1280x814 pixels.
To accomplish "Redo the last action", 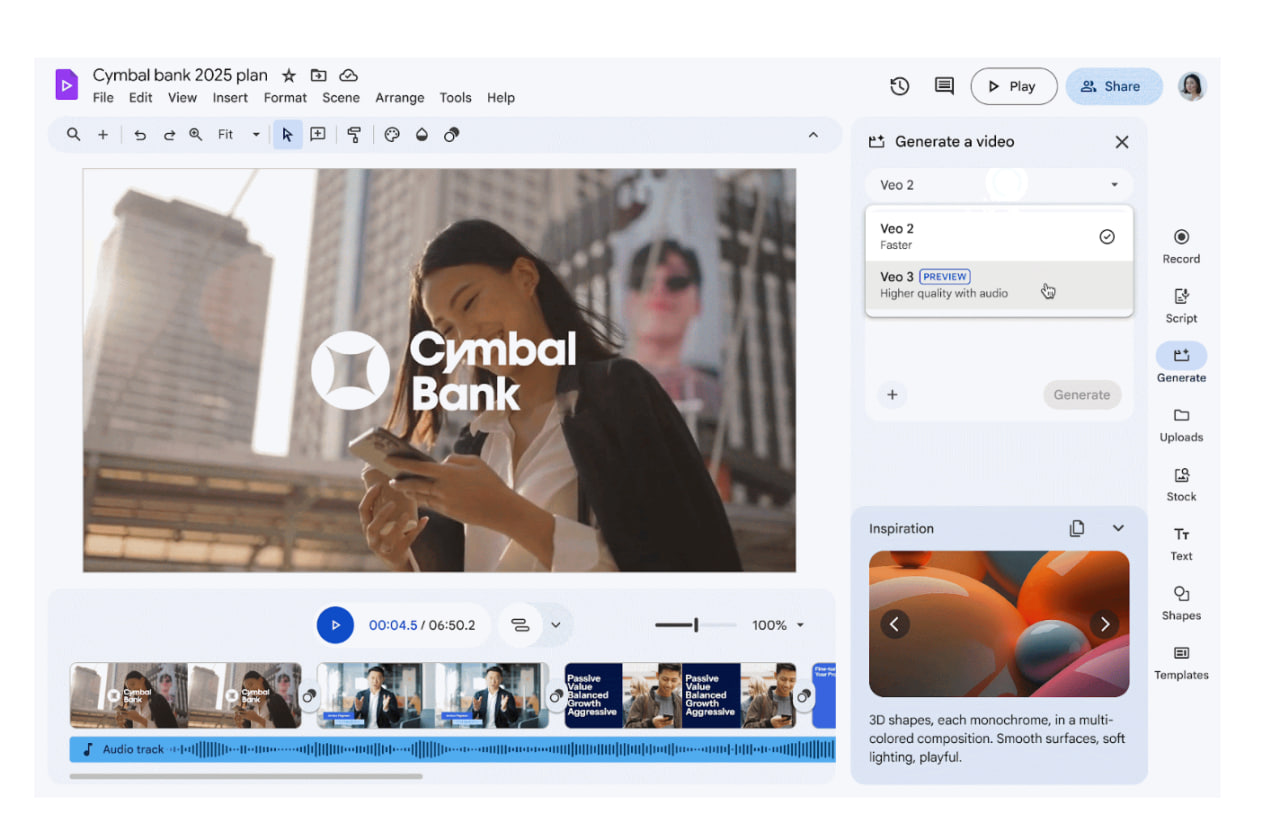I will 169,135.
